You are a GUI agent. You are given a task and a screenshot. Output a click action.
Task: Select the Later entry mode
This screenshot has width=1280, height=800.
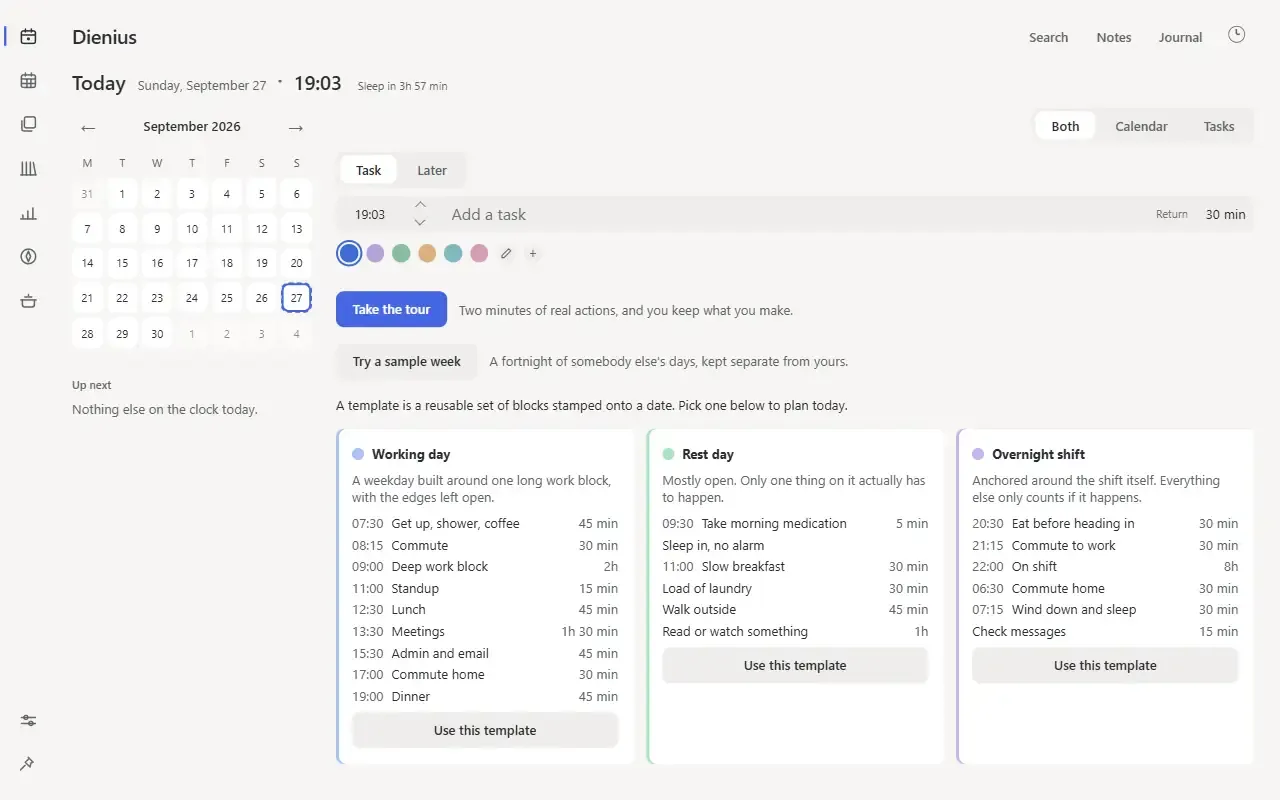point(432,170)
